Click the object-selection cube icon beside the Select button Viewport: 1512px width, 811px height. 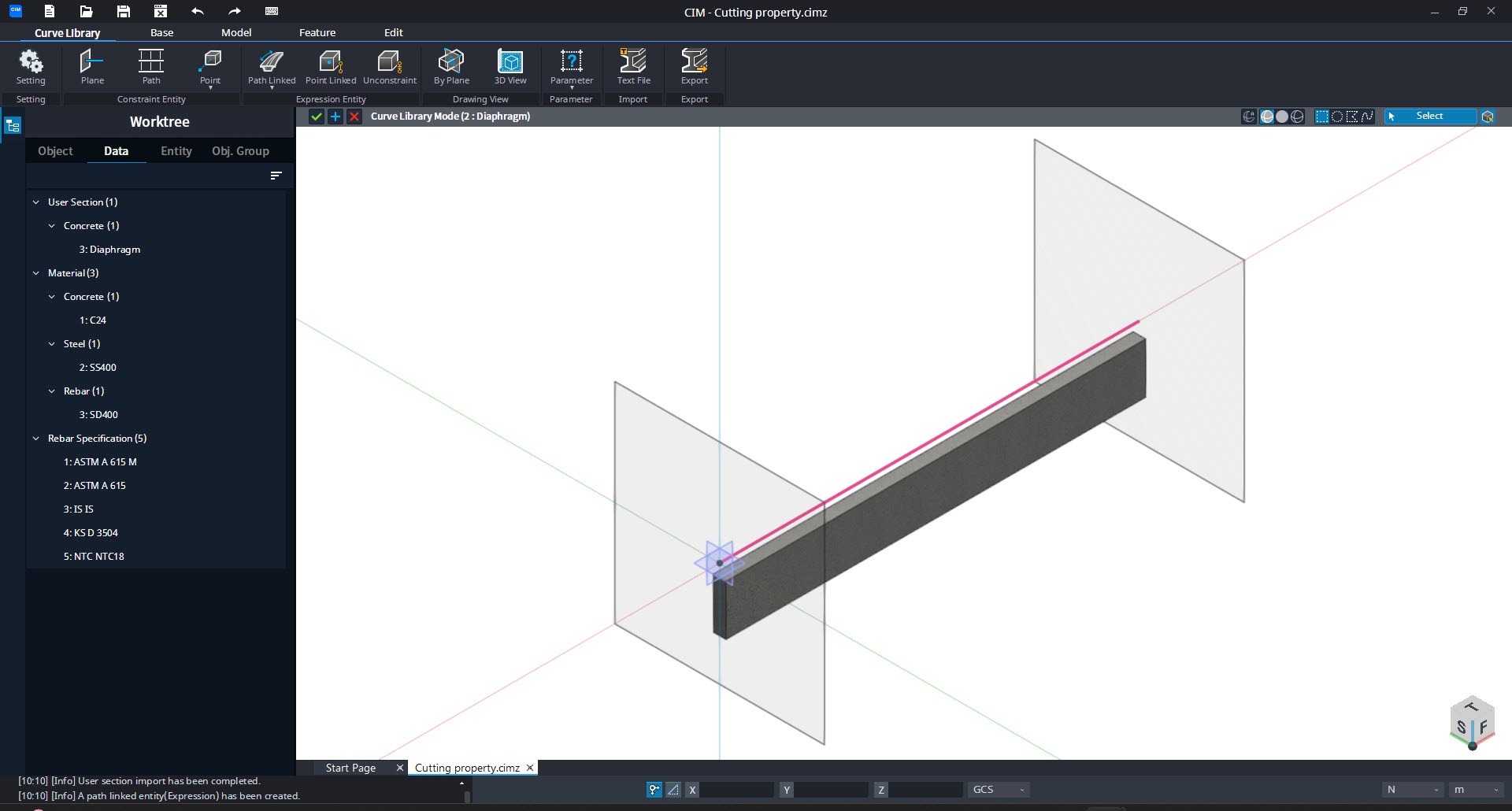[1488, 117]
